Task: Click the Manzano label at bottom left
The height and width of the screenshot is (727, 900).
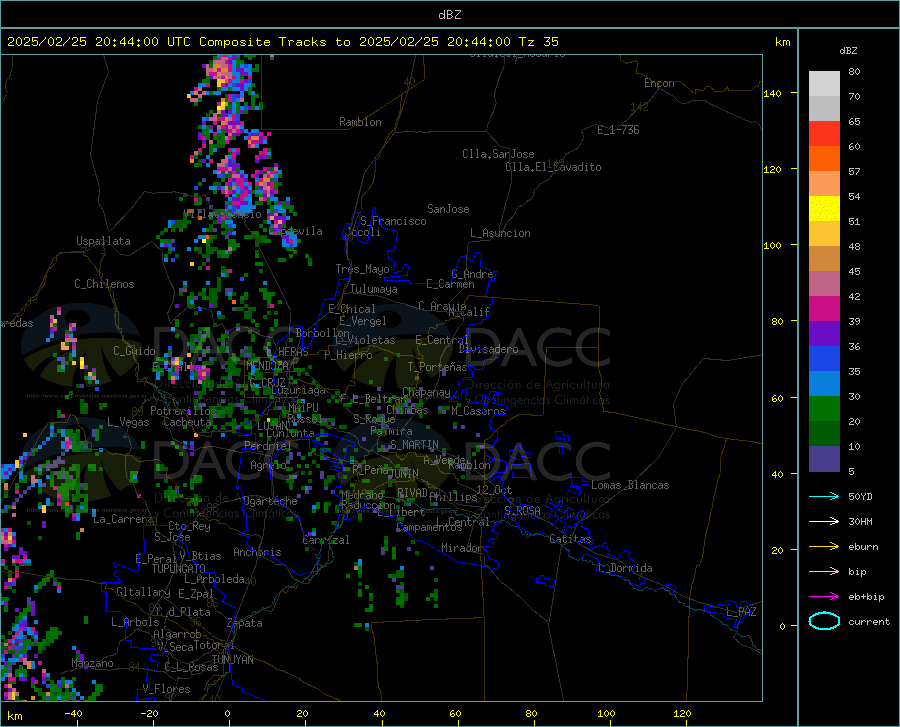Action: 92,663
